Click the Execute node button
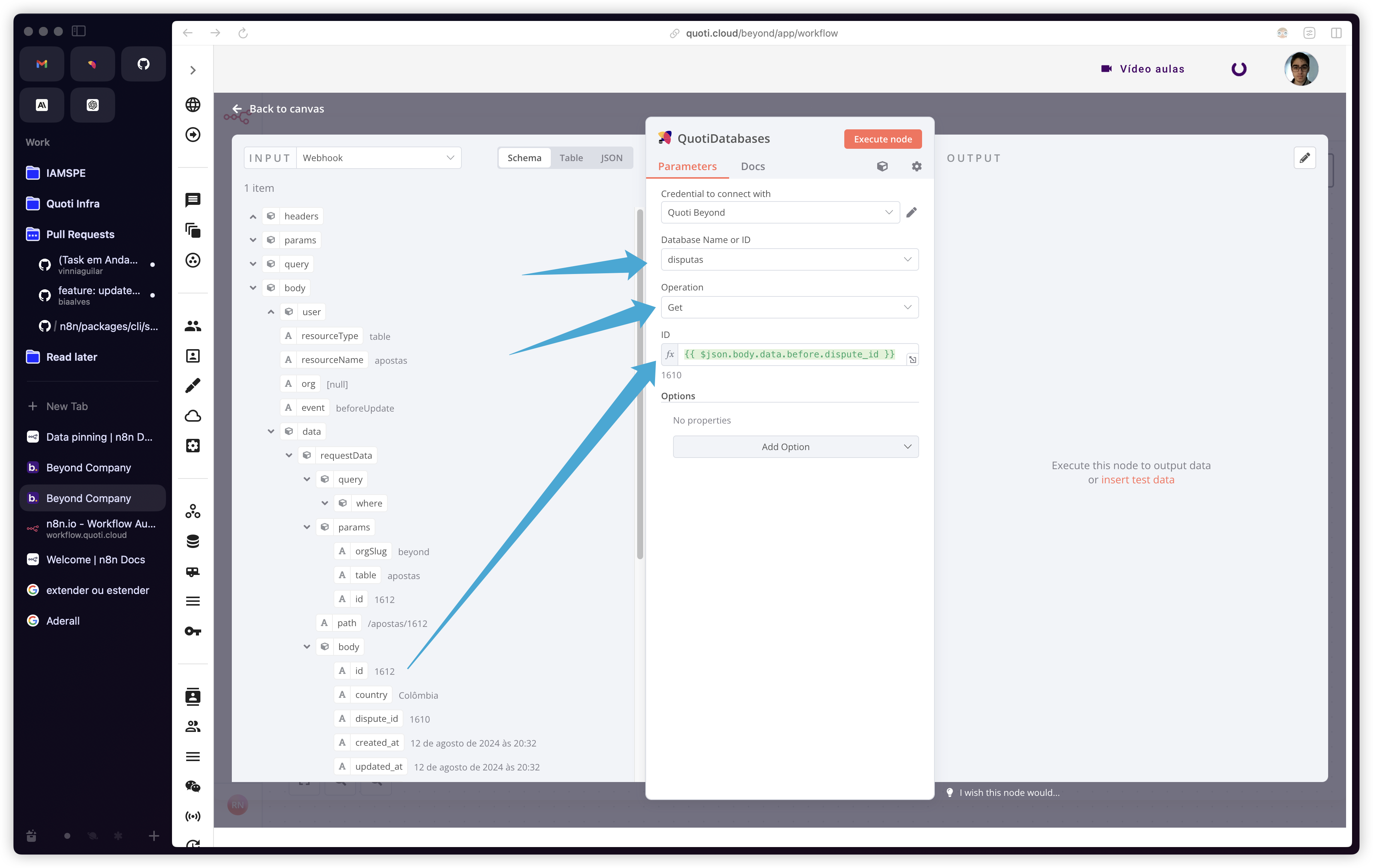 pos(882,139)
